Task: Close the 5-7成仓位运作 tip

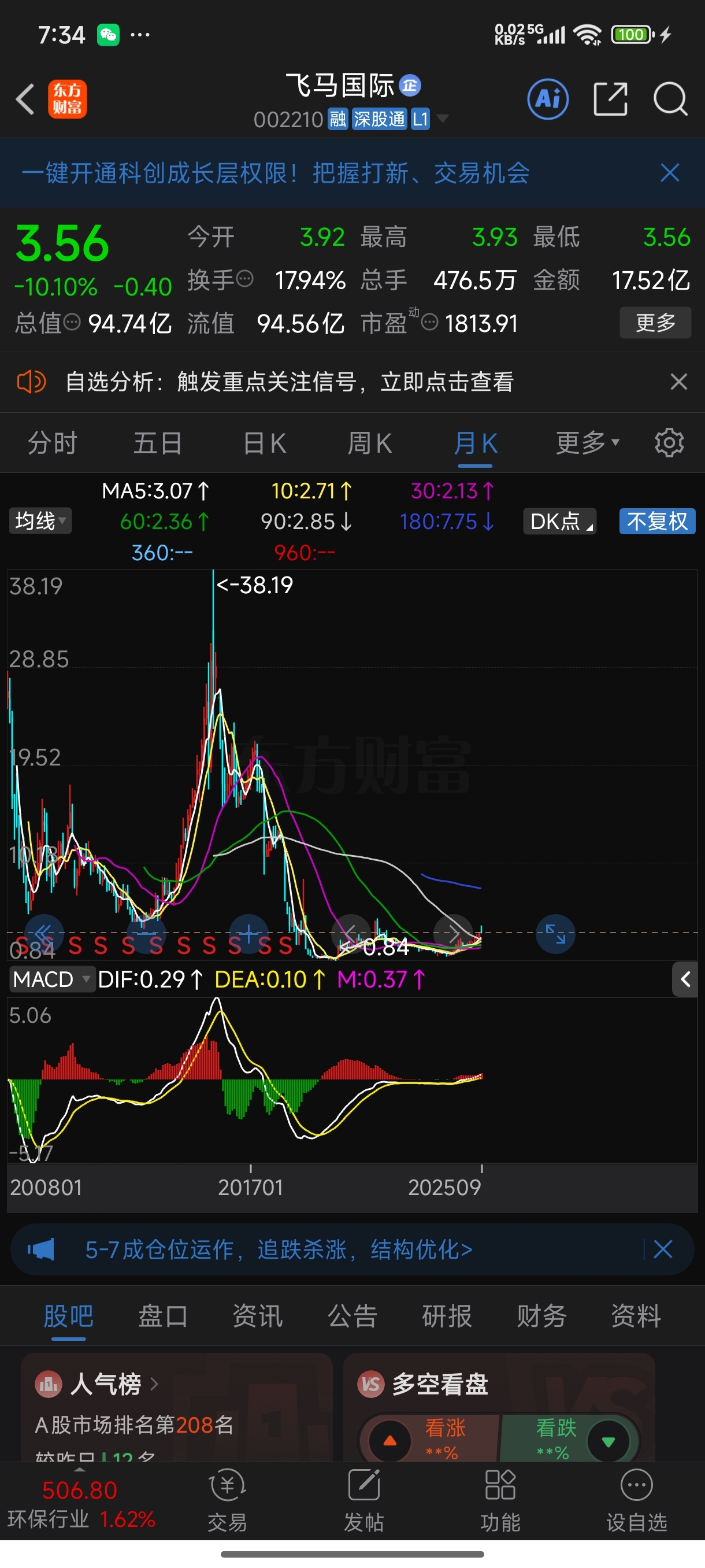Action: (x=662, y=1249)
